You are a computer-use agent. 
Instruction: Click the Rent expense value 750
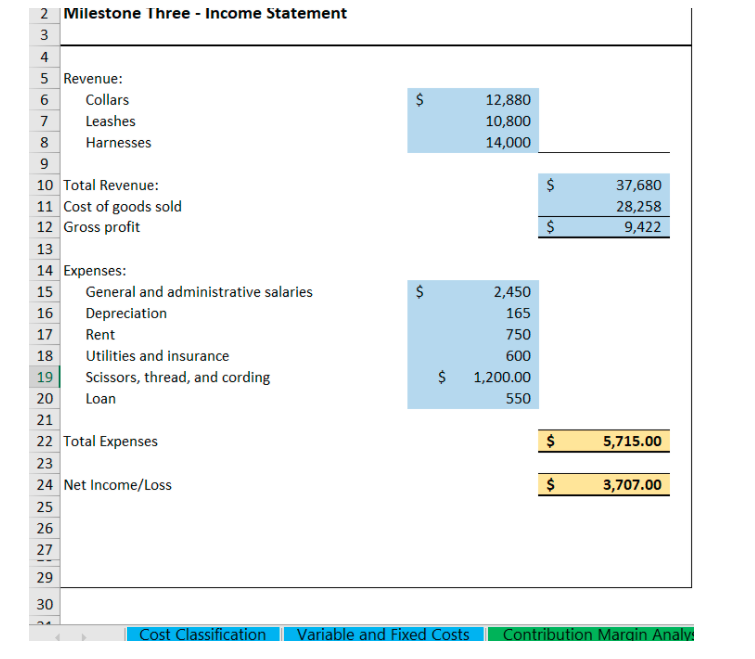pyautogui.click(x=473, y=334)
